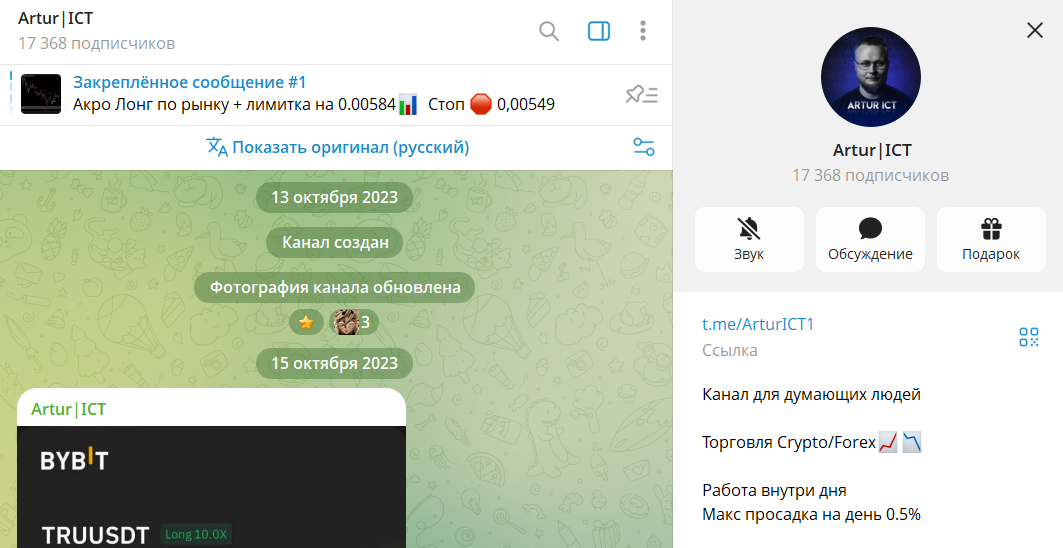
Task: Click the 'Канал для думающих людей' description
Action: (811, 394)
